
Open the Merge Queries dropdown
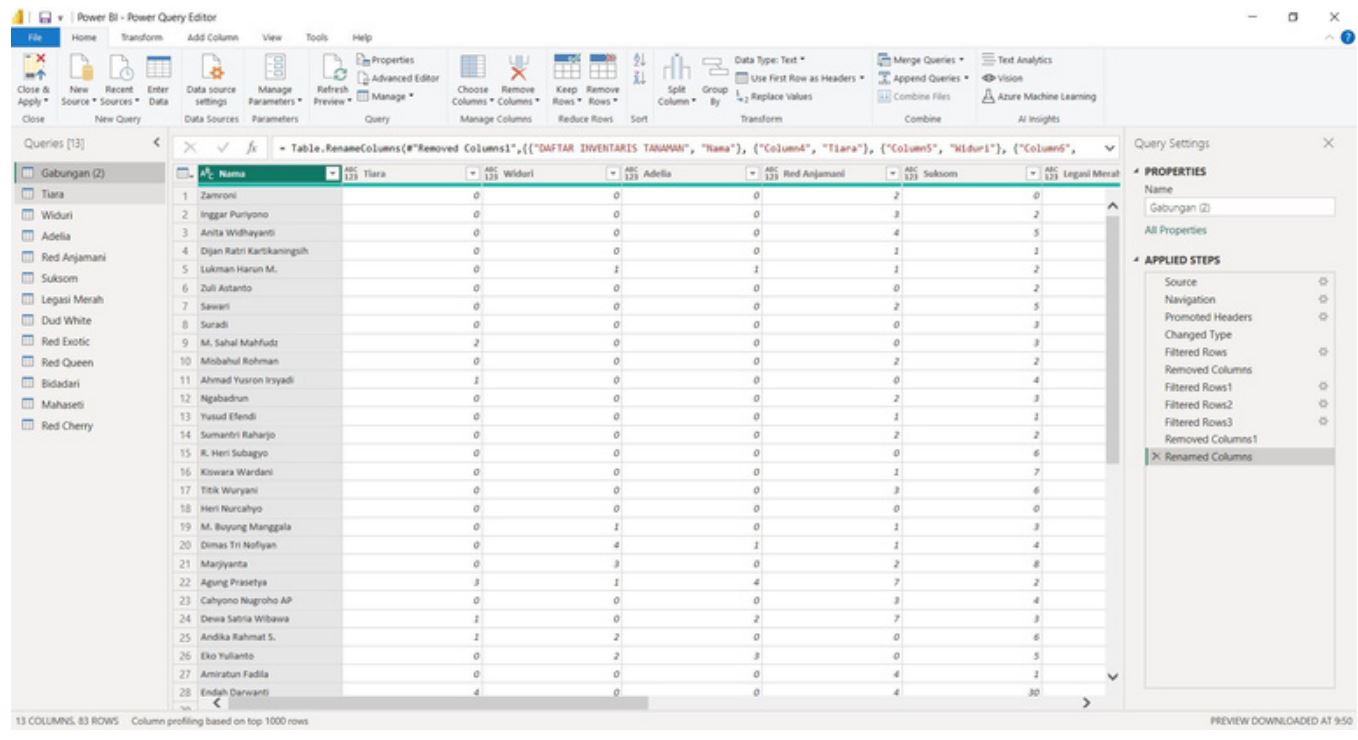[x=921, y=60]
